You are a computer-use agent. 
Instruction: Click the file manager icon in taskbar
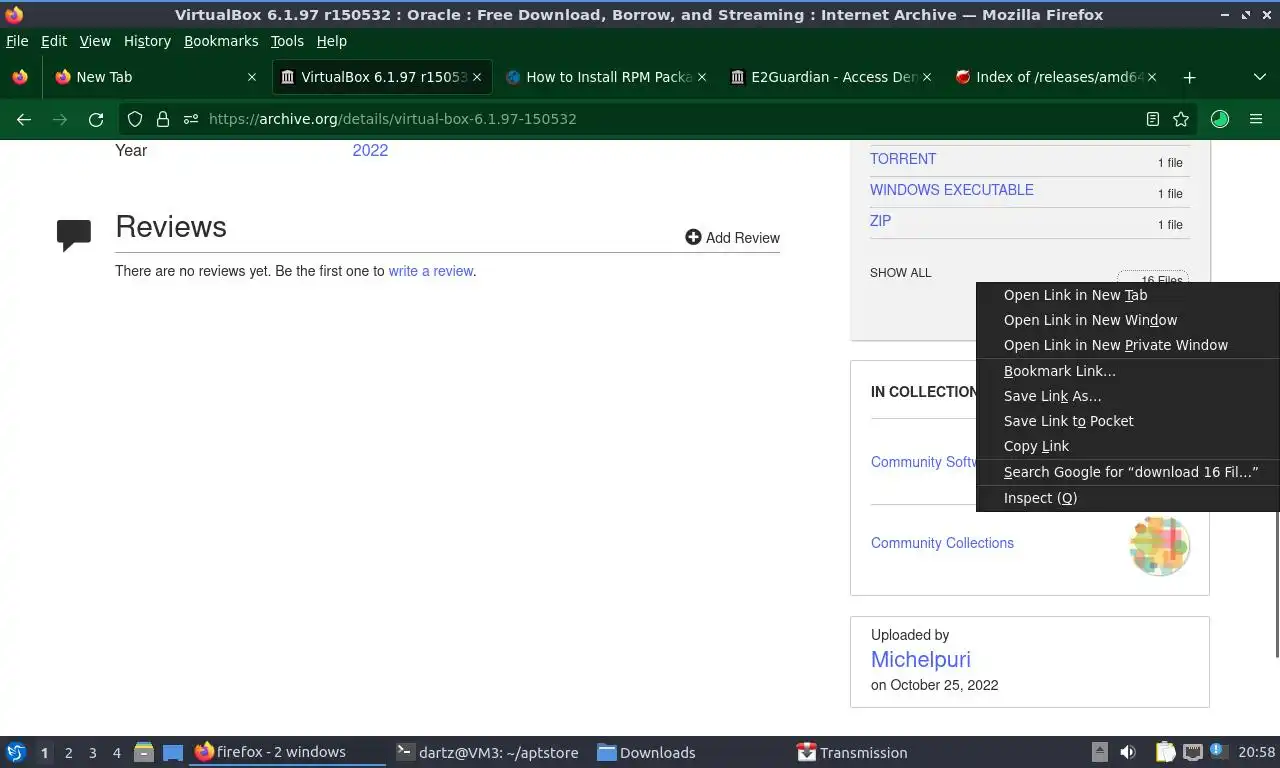(144, 752)
